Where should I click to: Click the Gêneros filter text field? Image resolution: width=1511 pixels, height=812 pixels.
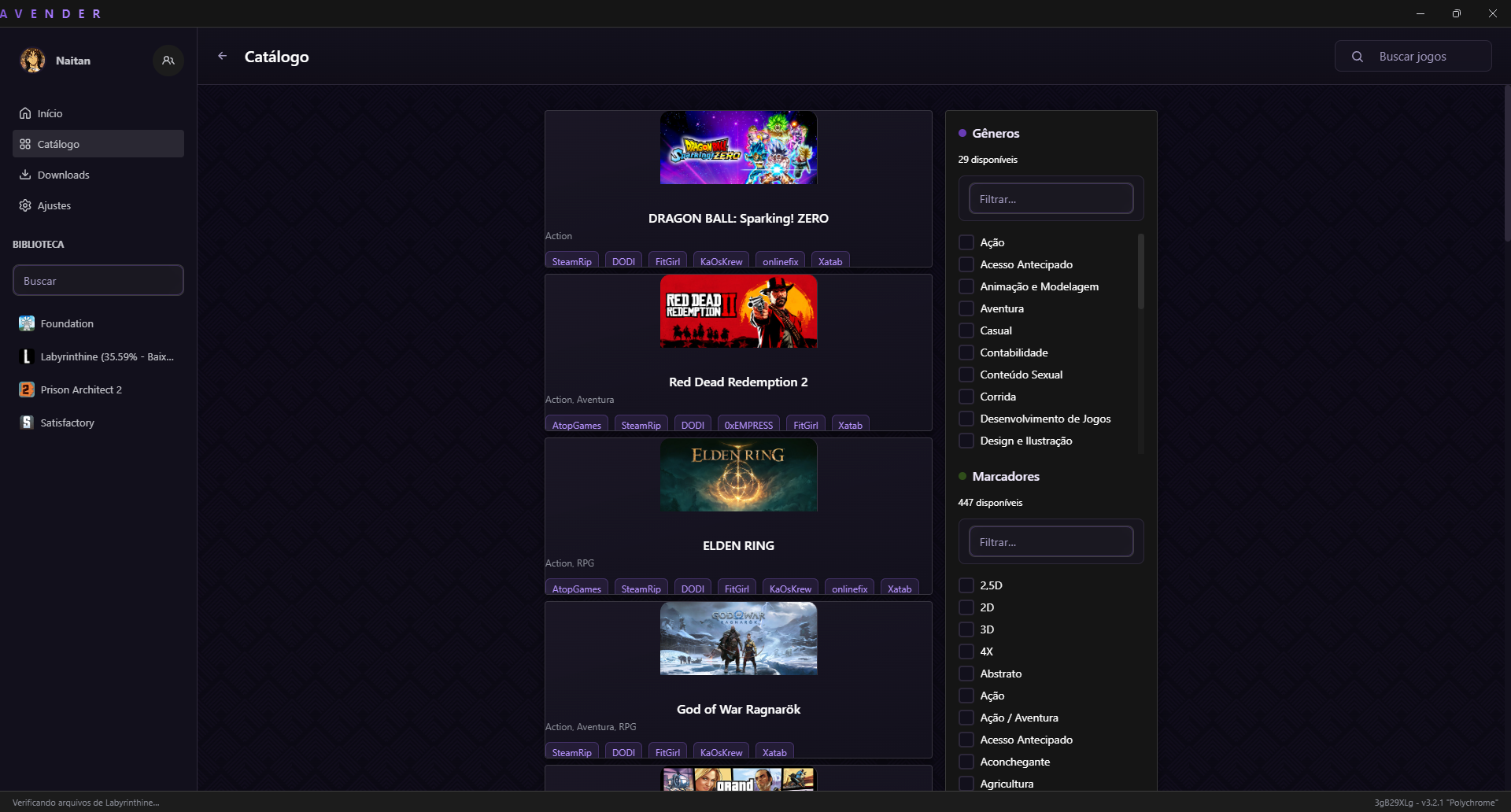1051,199
